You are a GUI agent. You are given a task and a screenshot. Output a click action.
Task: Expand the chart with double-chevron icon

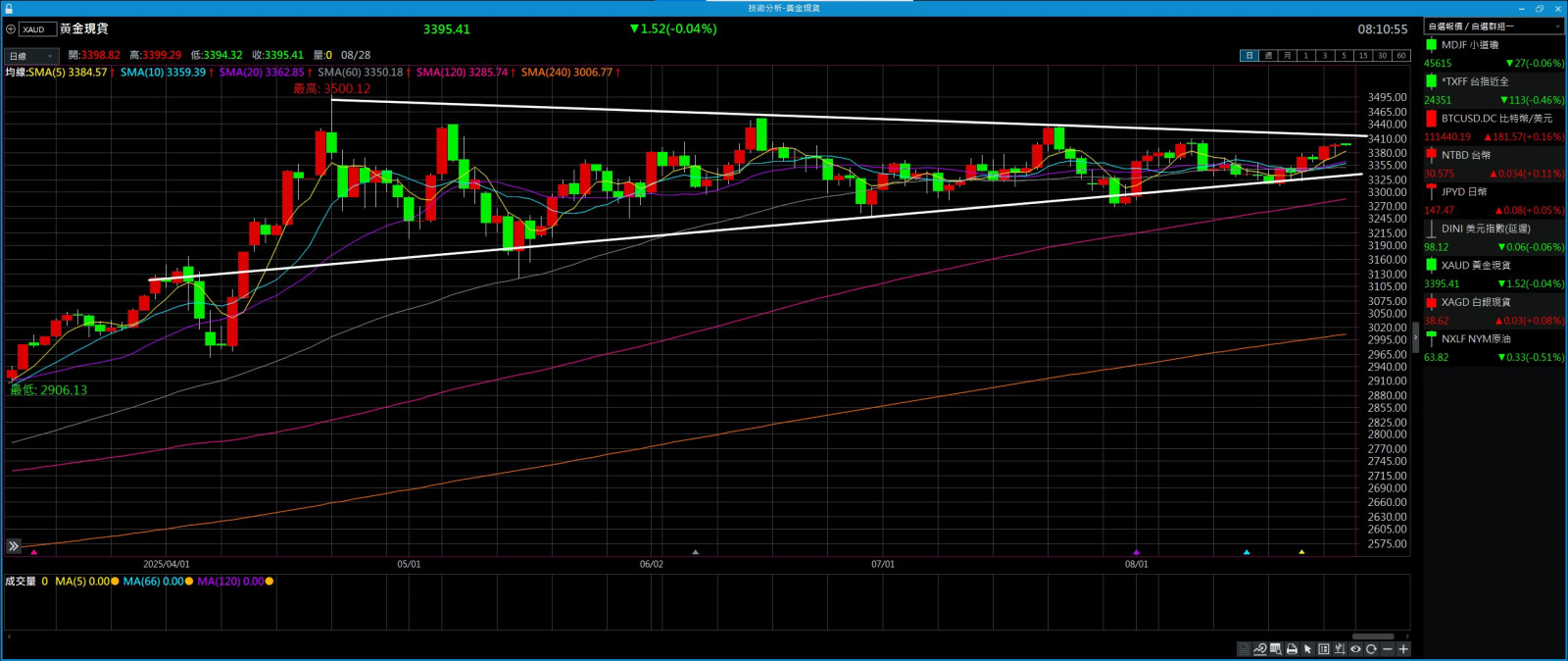(13, 546)
